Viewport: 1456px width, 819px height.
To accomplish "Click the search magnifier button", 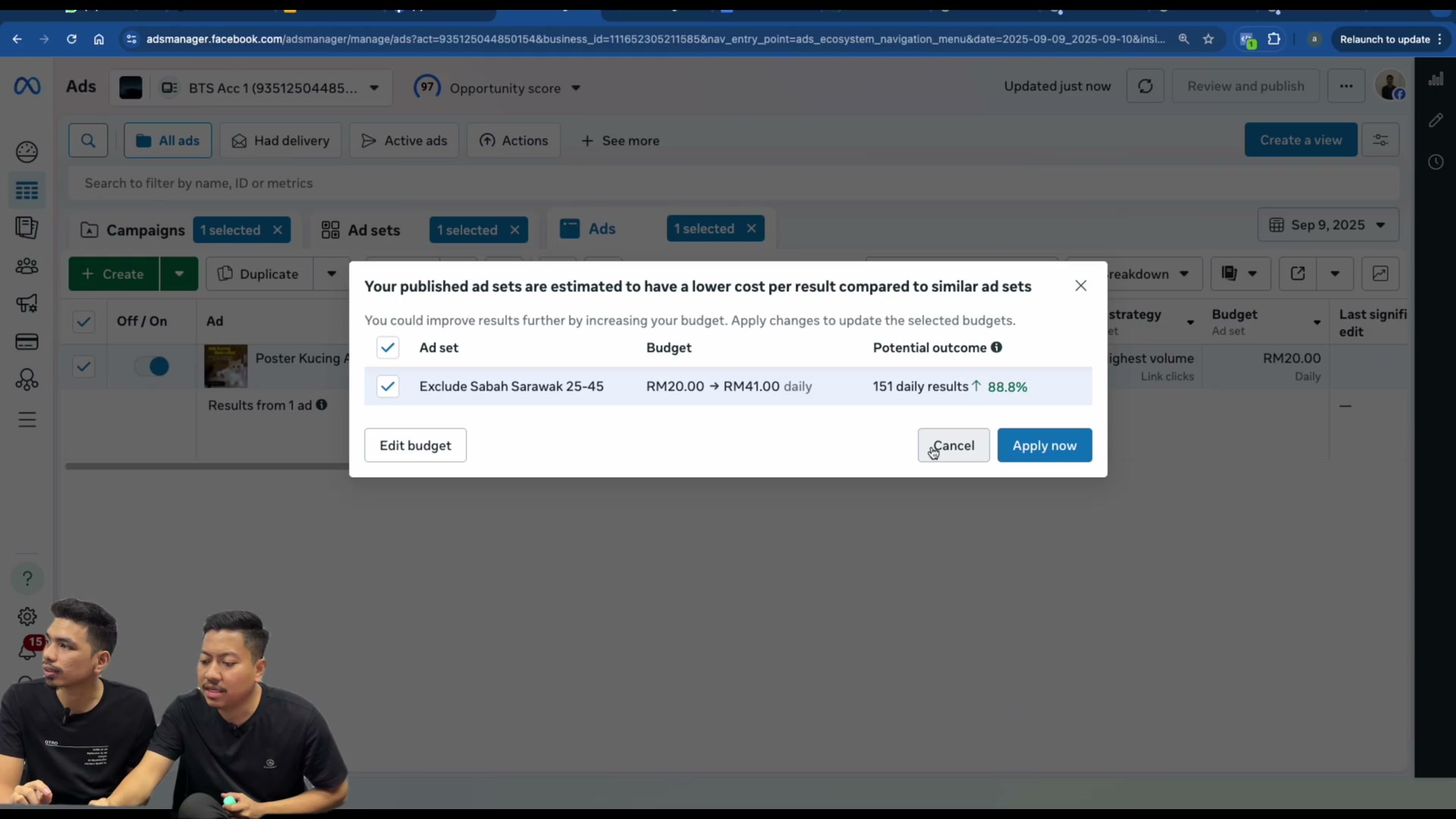I will (x=88, y=140).
